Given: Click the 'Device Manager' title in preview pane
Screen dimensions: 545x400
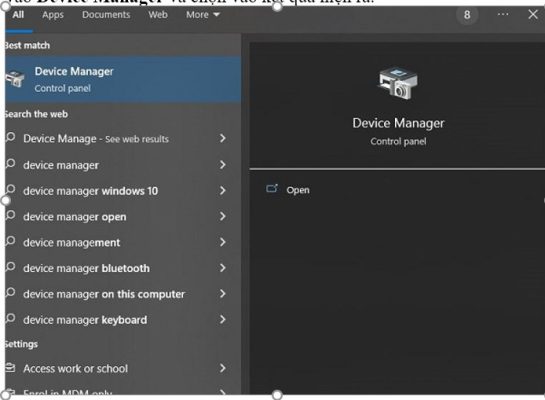Looking at the screenshot, I should click(x=398, y=123).
